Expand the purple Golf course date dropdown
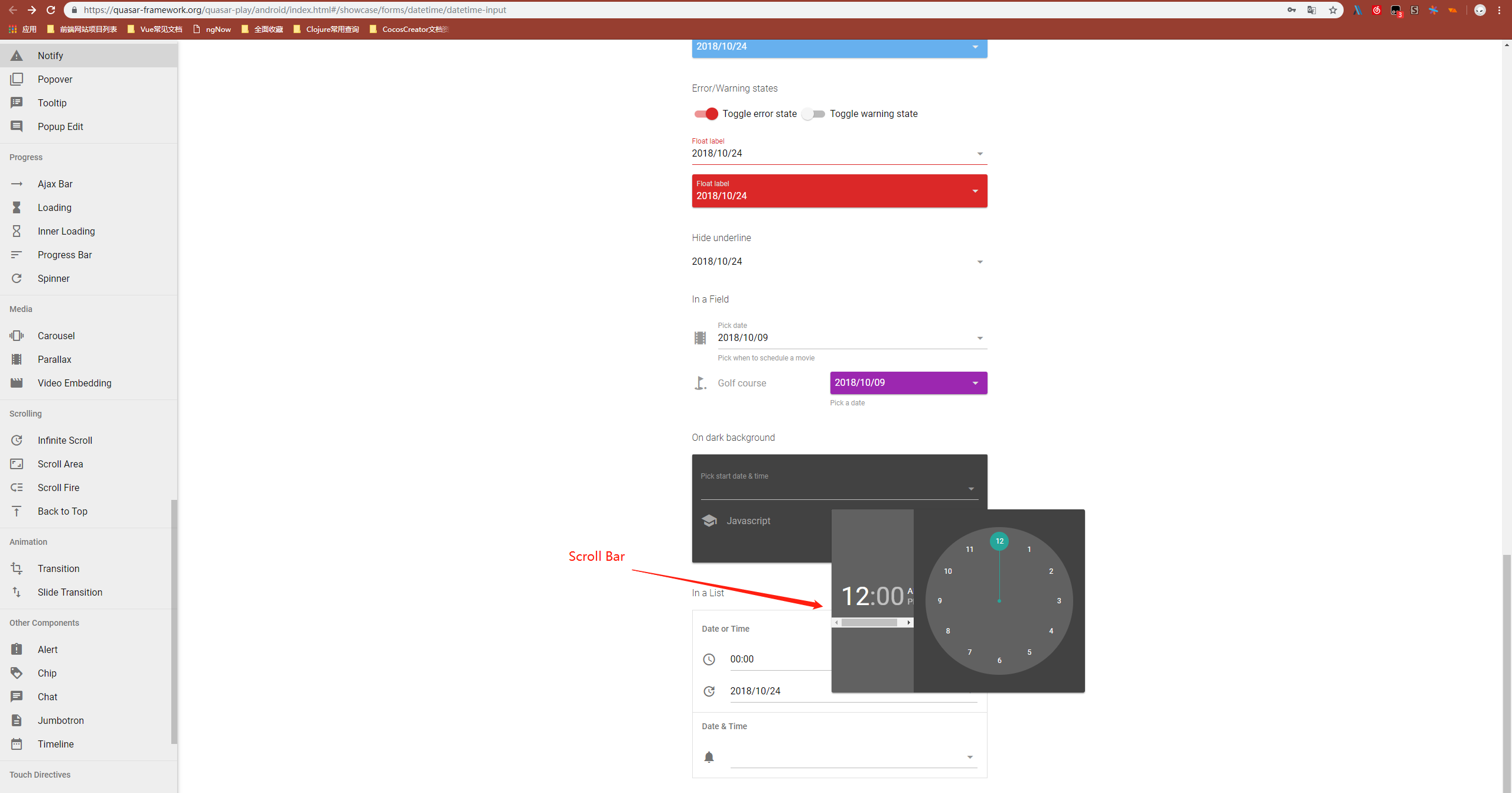 [x=975, y=383]
